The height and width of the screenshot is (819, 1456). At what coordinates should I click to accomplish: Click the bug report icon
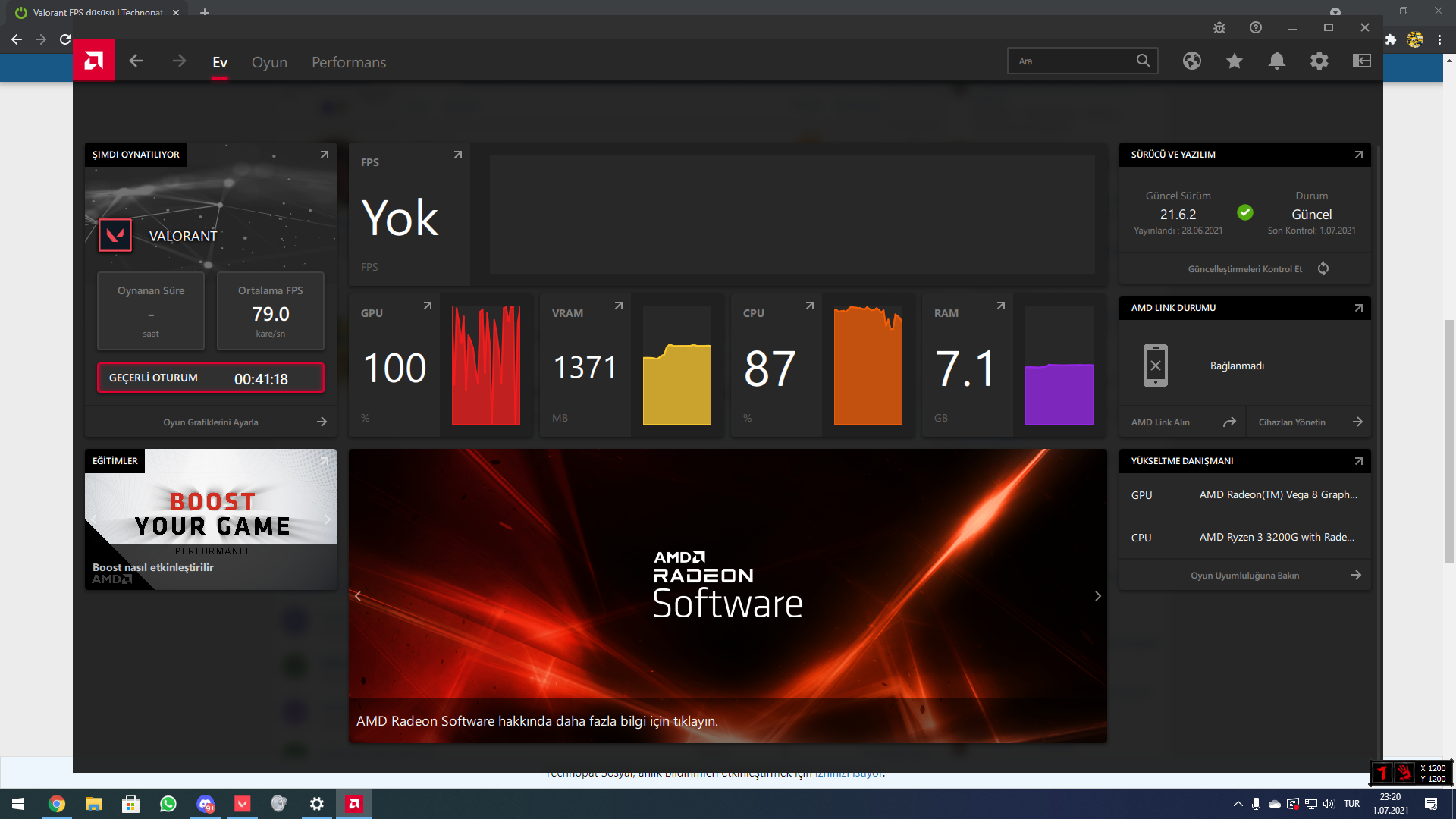click(x=1219, y=27)
